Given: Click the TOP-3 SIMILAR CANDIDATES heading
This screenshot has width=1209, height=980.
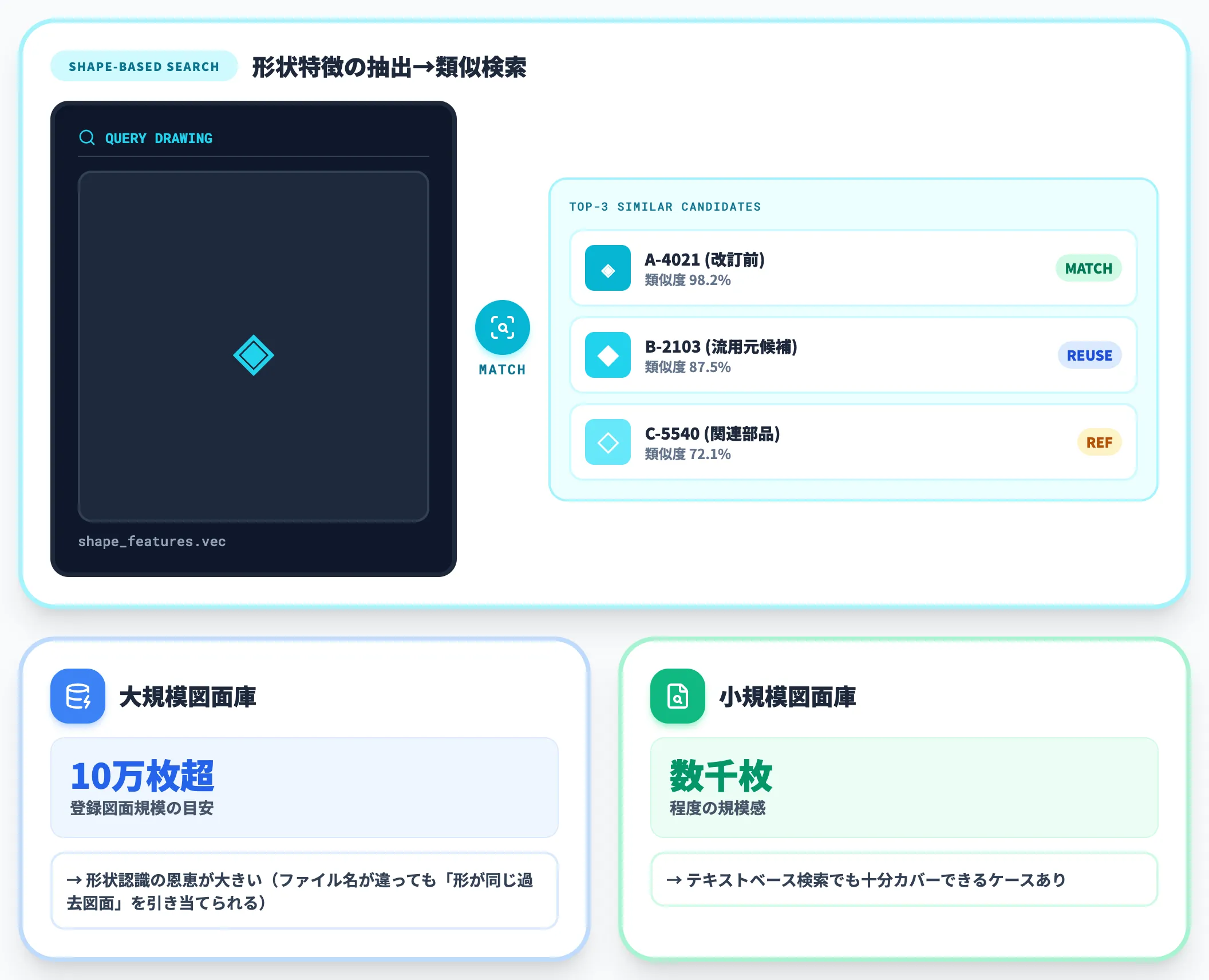Looking at the screenshot, I should pos(665,207).
